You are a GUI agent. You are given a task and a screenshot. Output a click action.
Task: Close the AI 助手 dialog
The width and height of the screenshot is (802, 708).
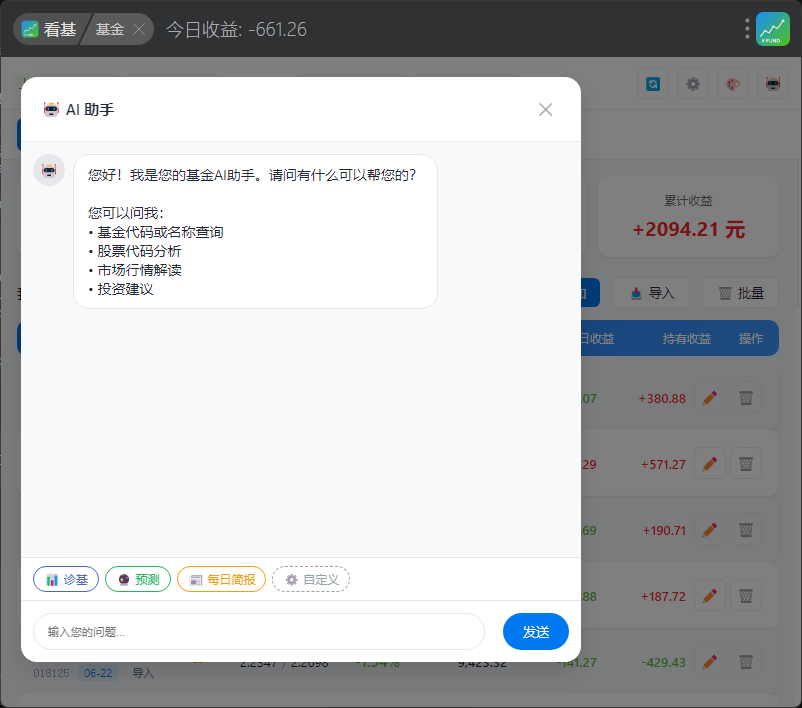pyautogui.click(x=545, y=109)
